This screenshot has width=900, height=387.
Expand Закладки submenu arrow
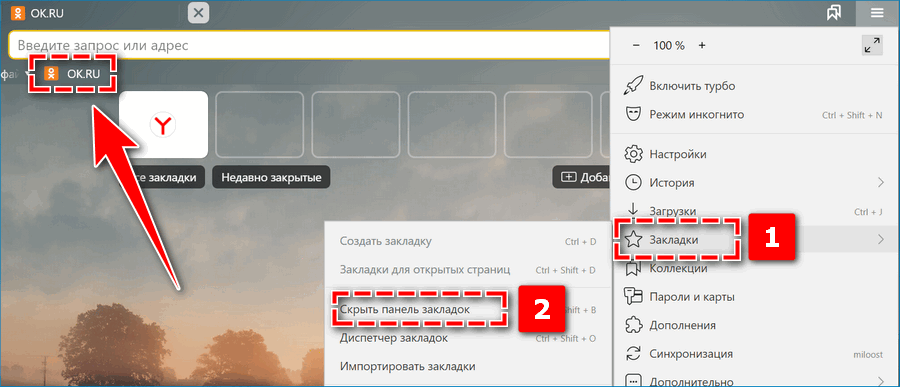coord(881,240)
